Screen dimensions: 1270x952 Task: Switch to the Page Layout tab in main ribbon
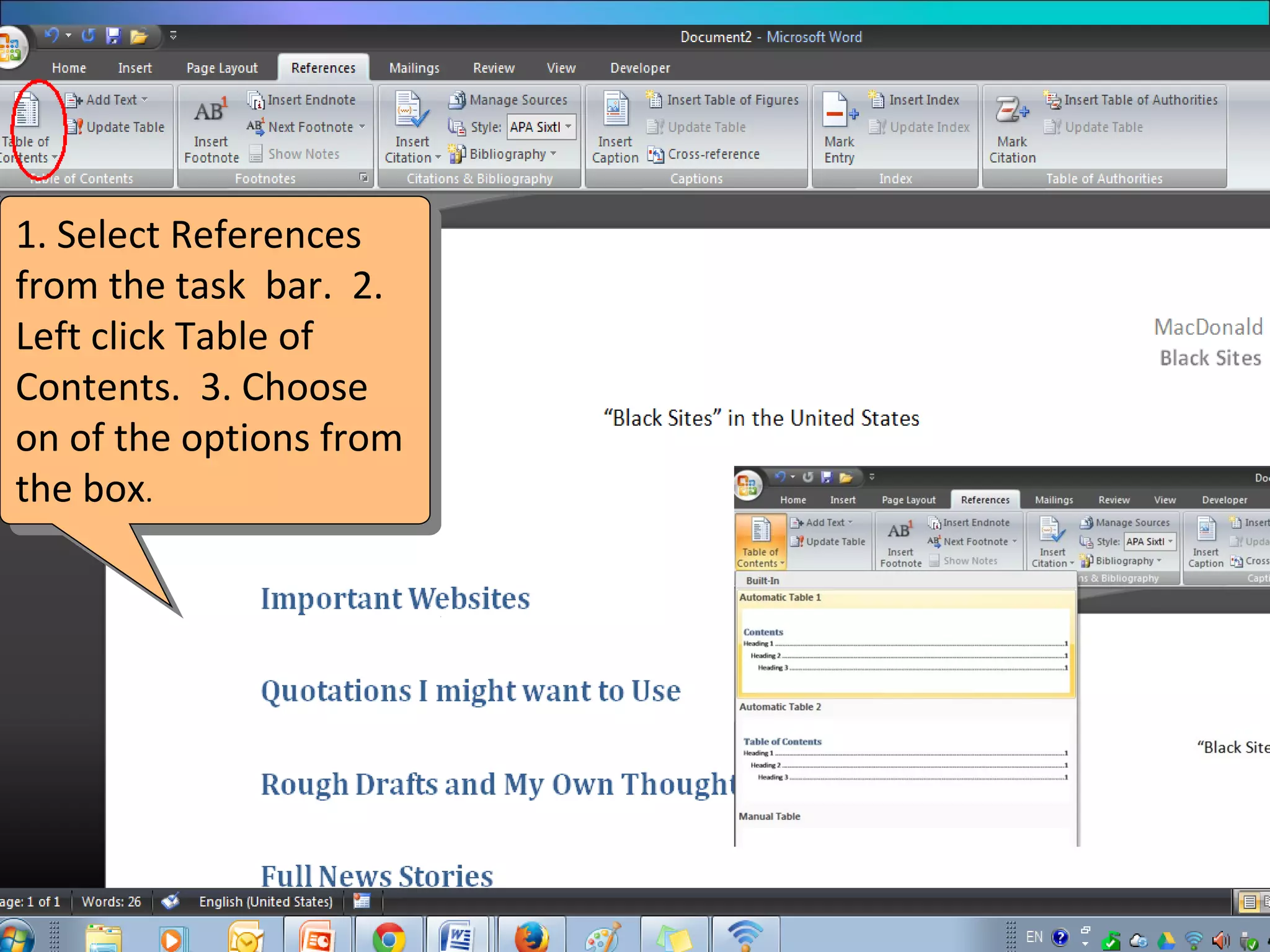(x=222, y=68)
